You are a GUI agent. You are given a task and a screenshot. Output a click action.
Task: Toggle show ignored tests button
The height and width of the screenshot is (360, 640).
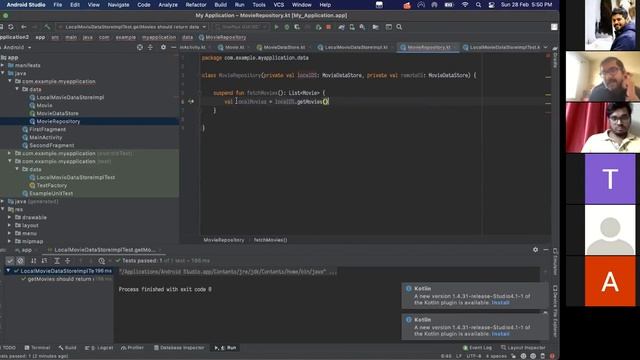(20, 260)
